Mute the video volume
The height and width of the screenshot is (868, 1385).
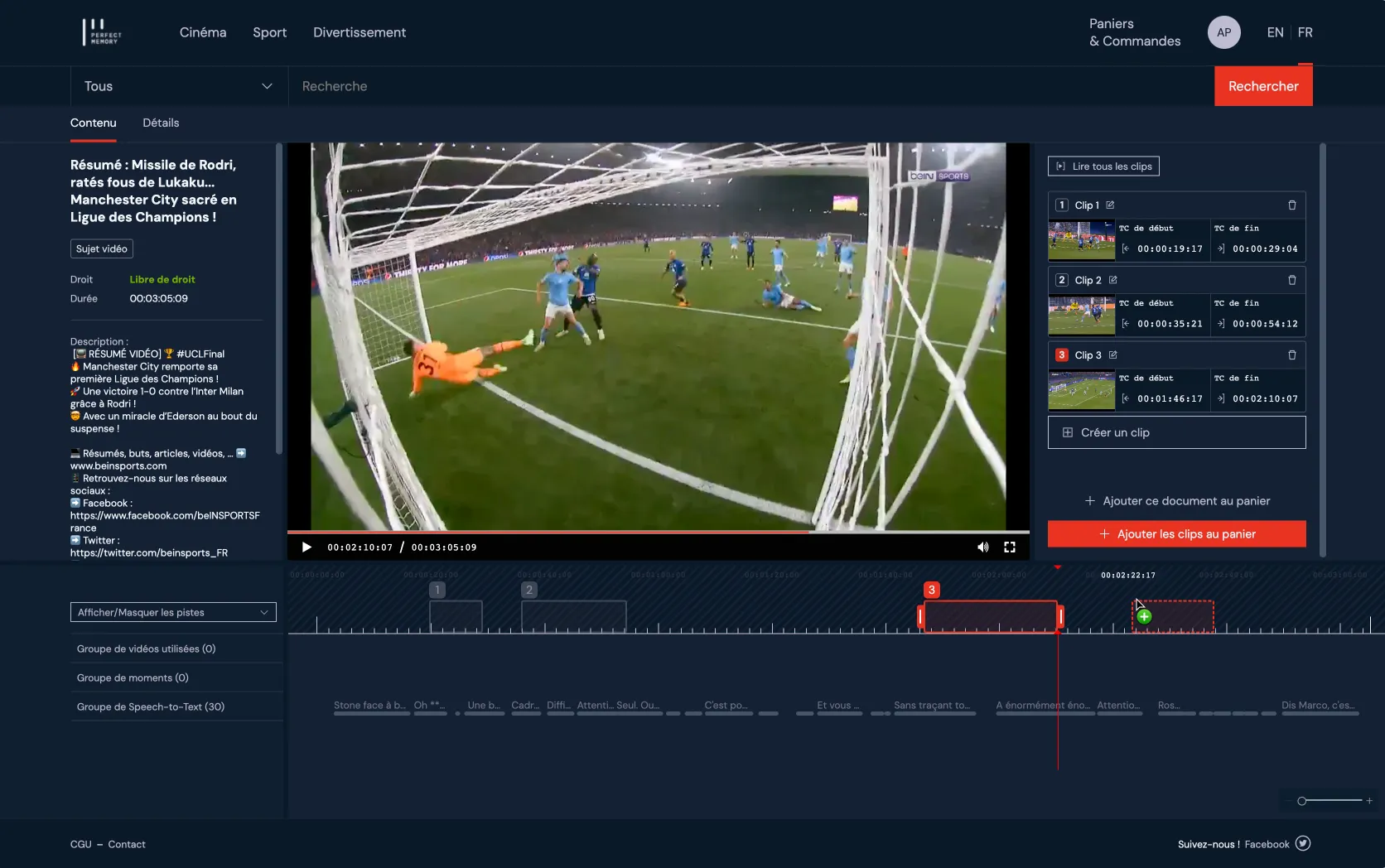click(982, 547)
